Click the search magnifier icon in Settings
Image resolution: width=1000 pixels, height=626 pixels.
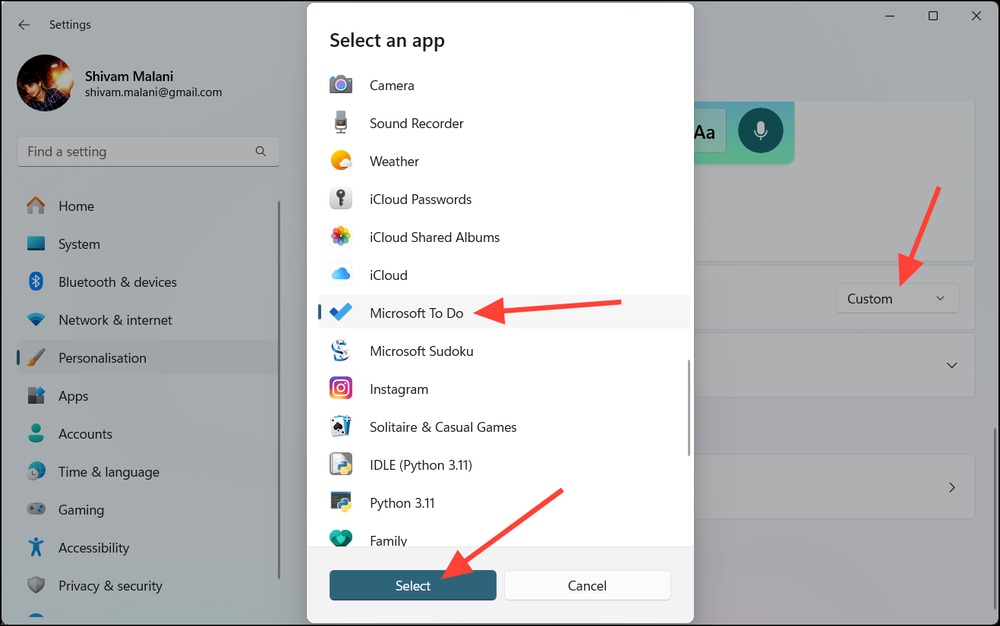[261, 151]
